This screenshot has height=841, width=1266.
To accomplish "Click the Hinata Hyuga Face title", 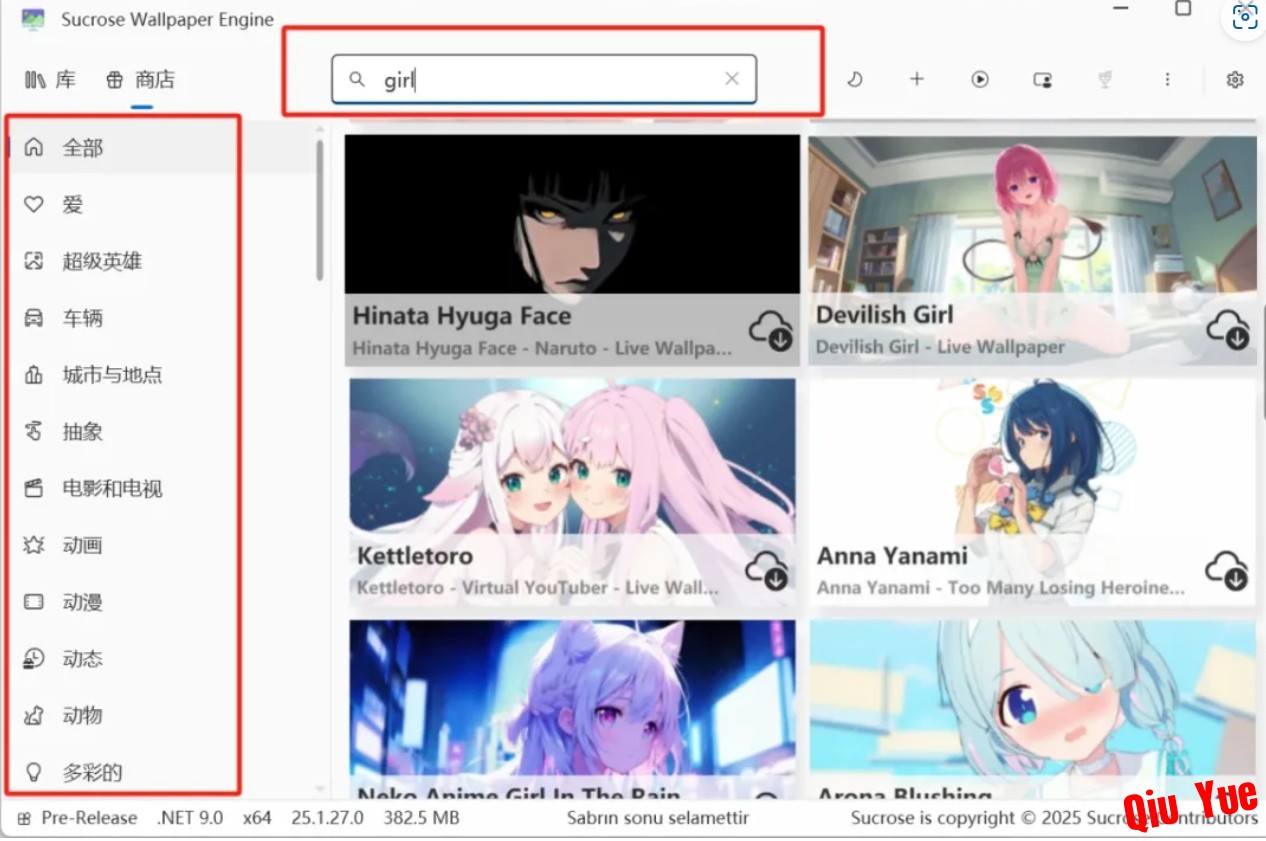I will (462, 316).
